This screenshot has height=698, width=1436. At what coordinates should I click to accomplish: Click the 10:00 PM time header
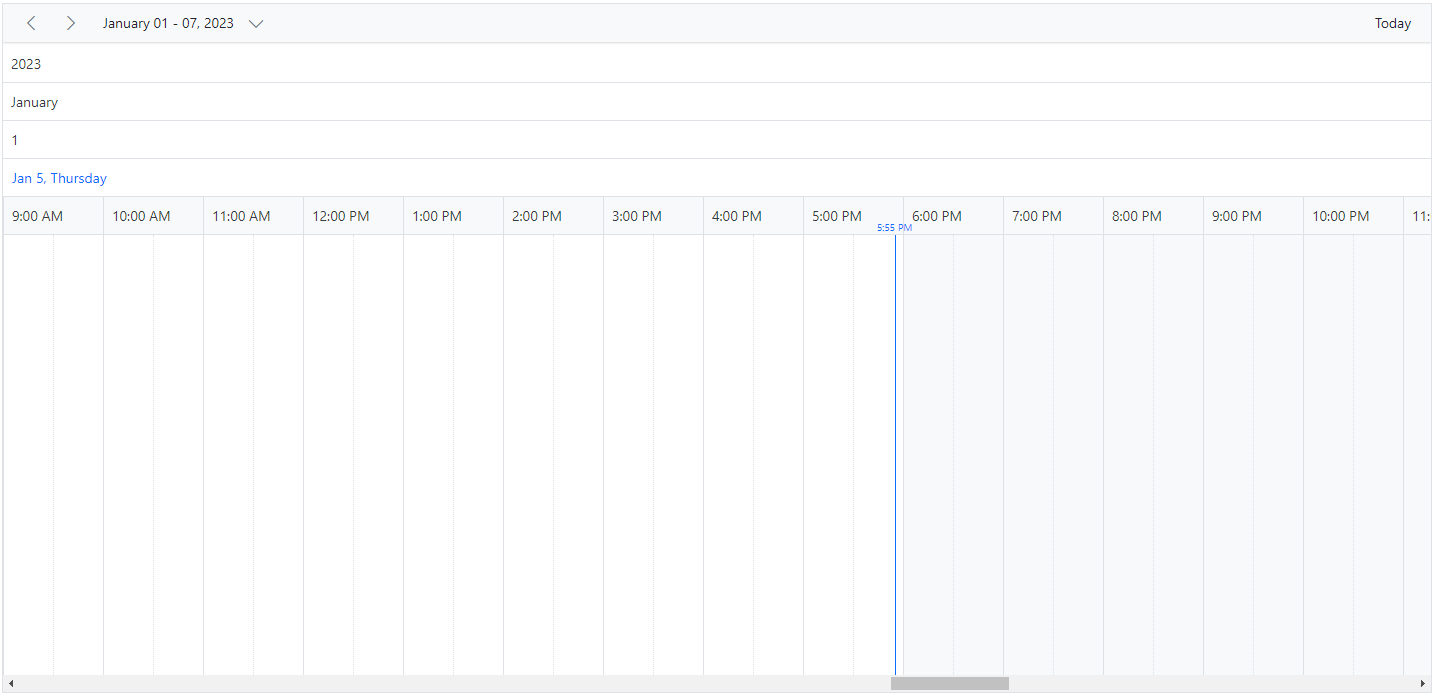pos(1353,216)
